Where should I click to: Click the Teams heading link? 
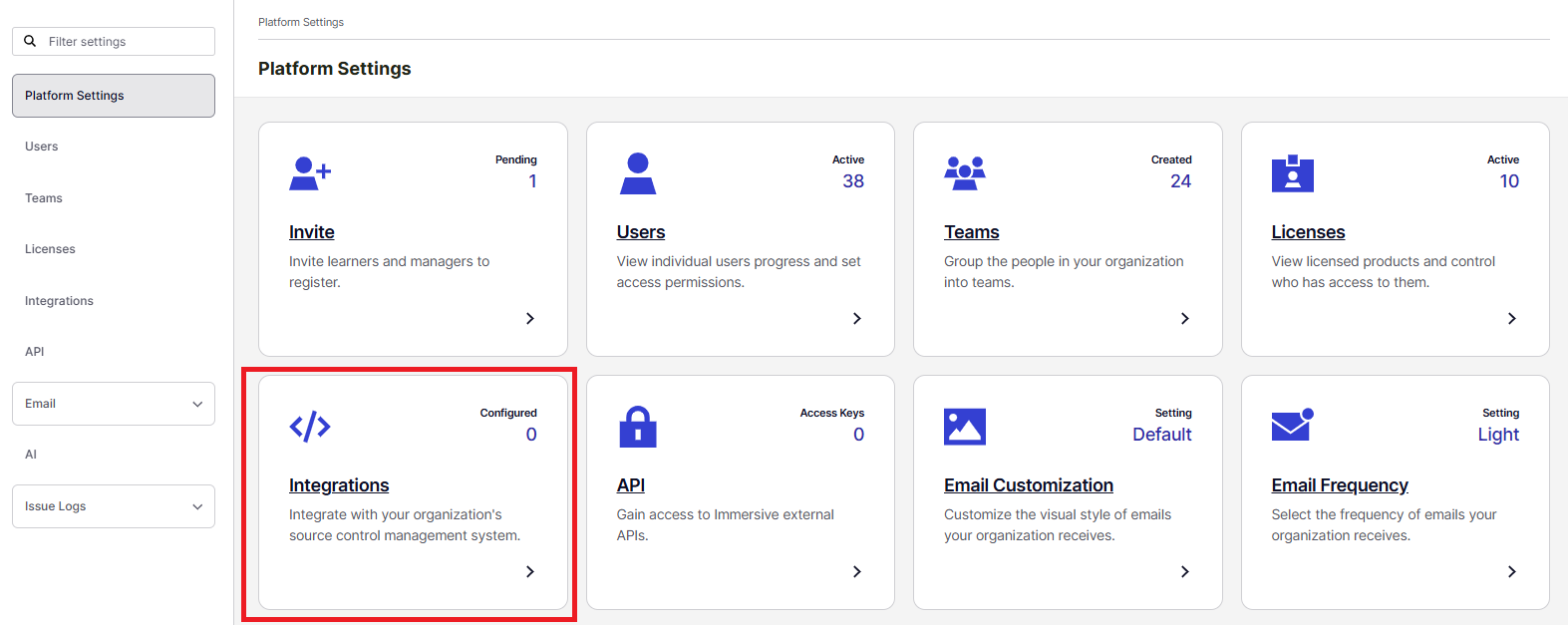(x=971, y=232)
